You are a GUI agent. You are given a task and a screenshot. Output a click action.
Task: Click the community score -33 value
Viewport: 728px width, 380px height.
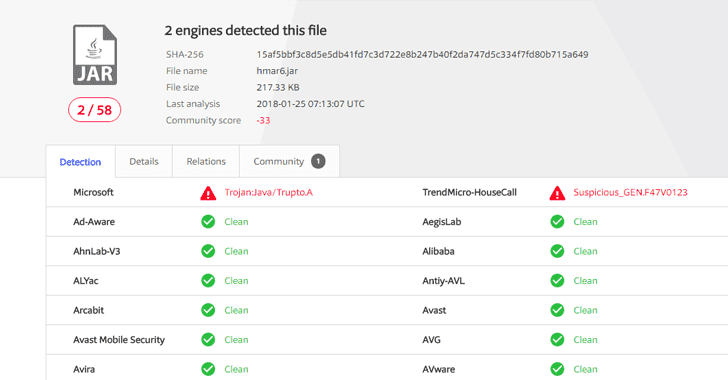[263, 120]
